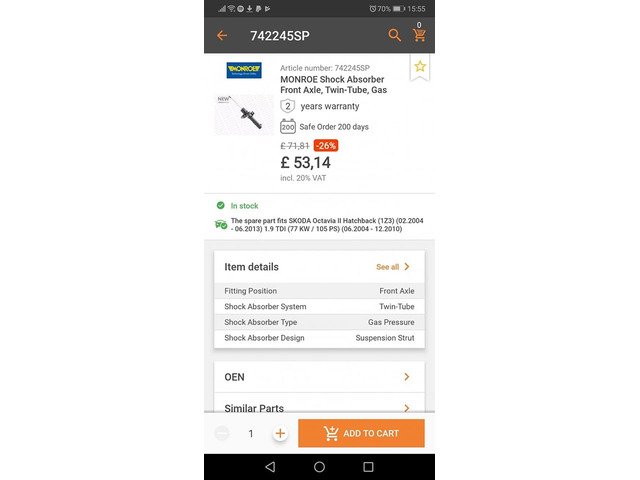The width and height of the screenshot is (640, 480).
Task: Add product to favorites star
Action: click(420, 66)
